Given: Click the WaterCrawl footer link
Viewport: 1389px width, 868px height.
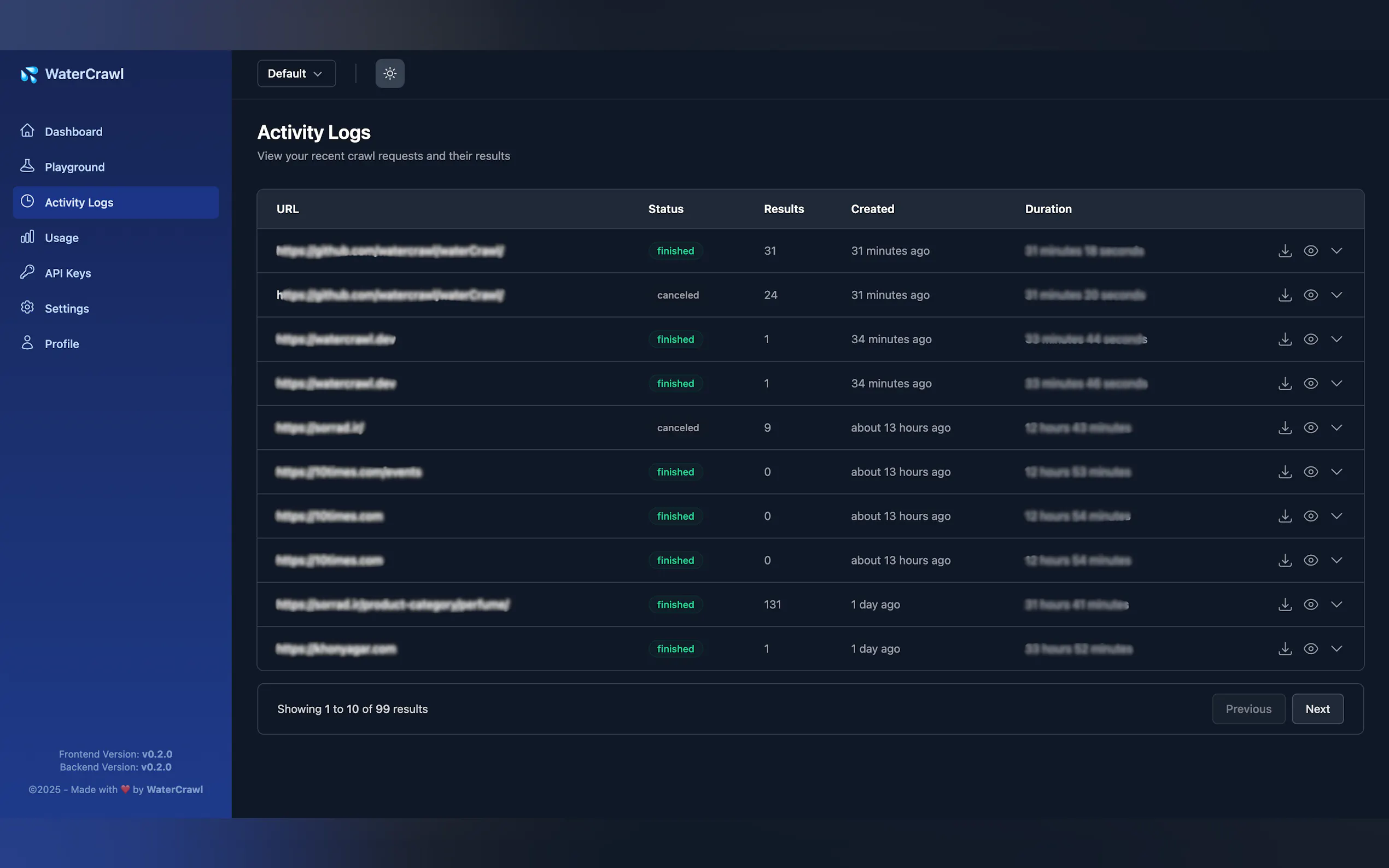Looking at the screenshot, I should click(174, 789).
